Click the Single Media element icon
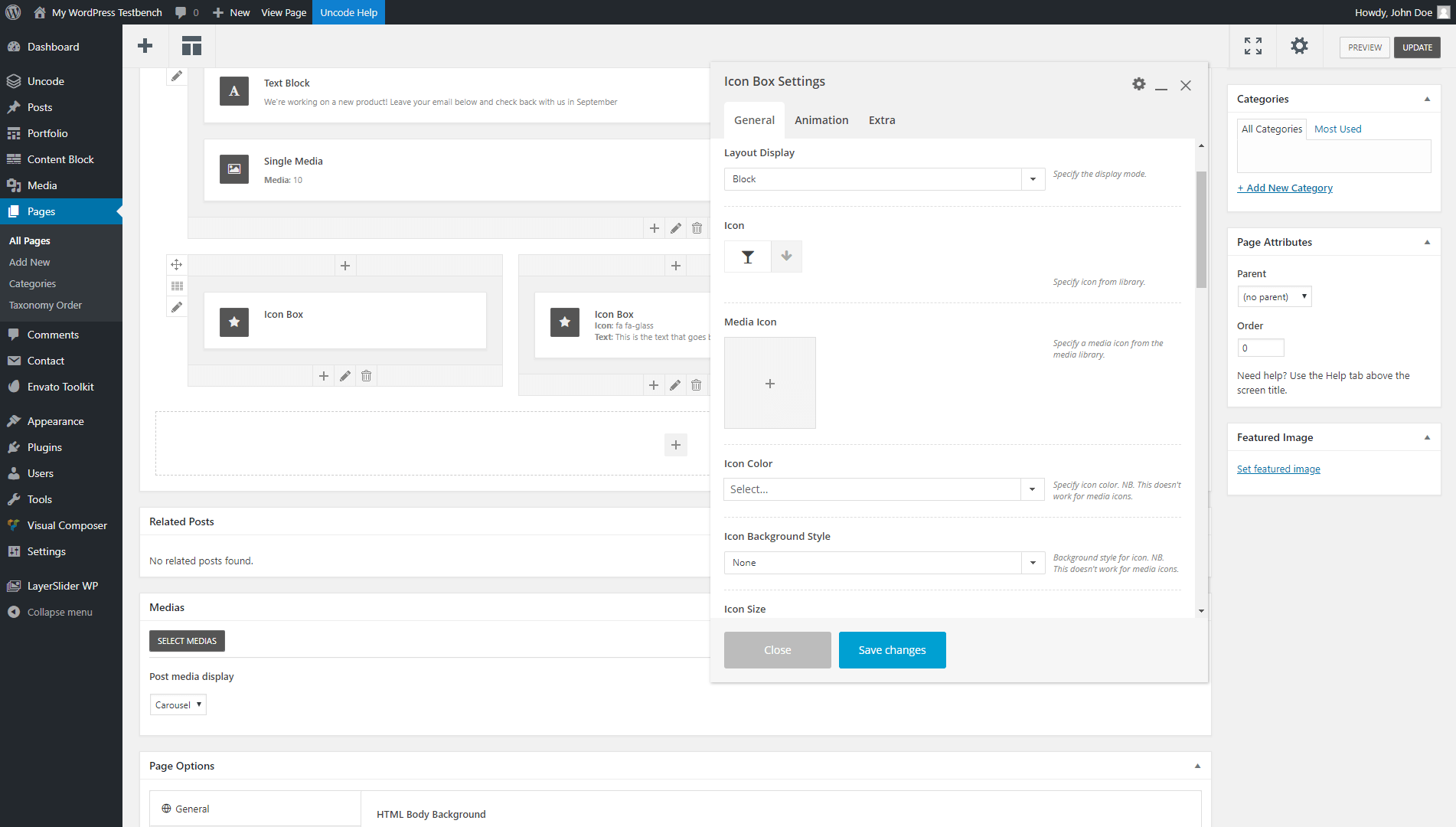 234,169
